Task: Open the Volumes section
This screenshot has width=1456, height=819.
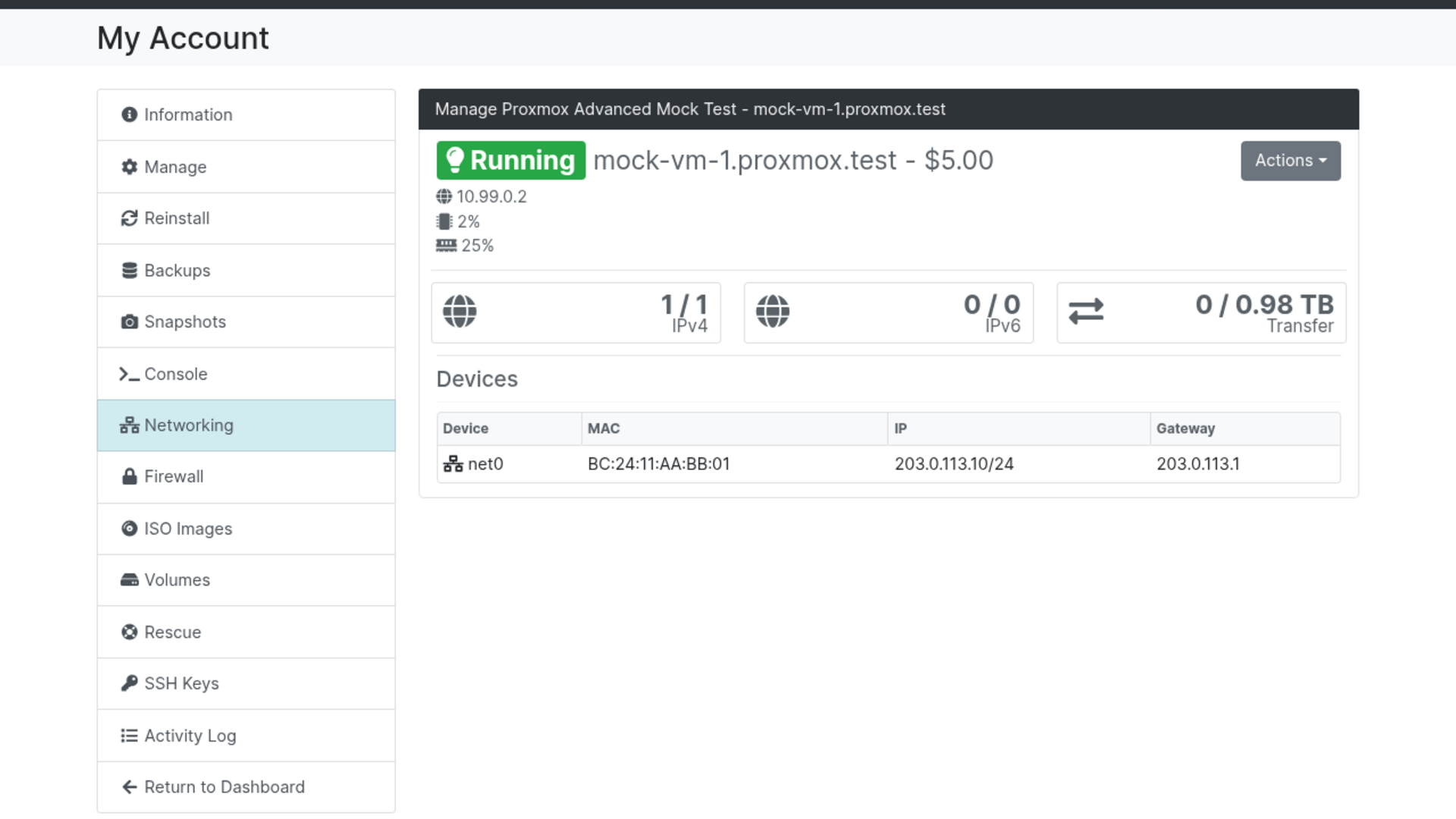Action: click(246, 580)
